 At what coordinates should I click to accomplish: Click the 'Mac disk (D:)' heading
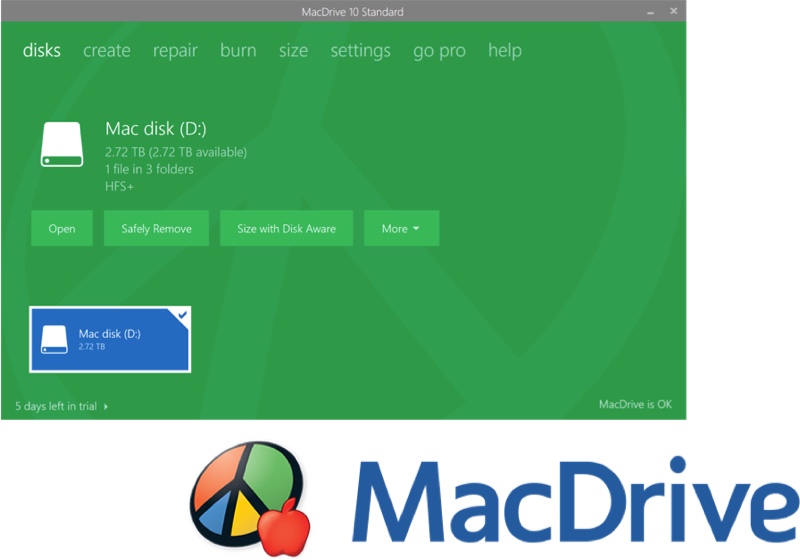pyautogui.click(x=156, y=129)
